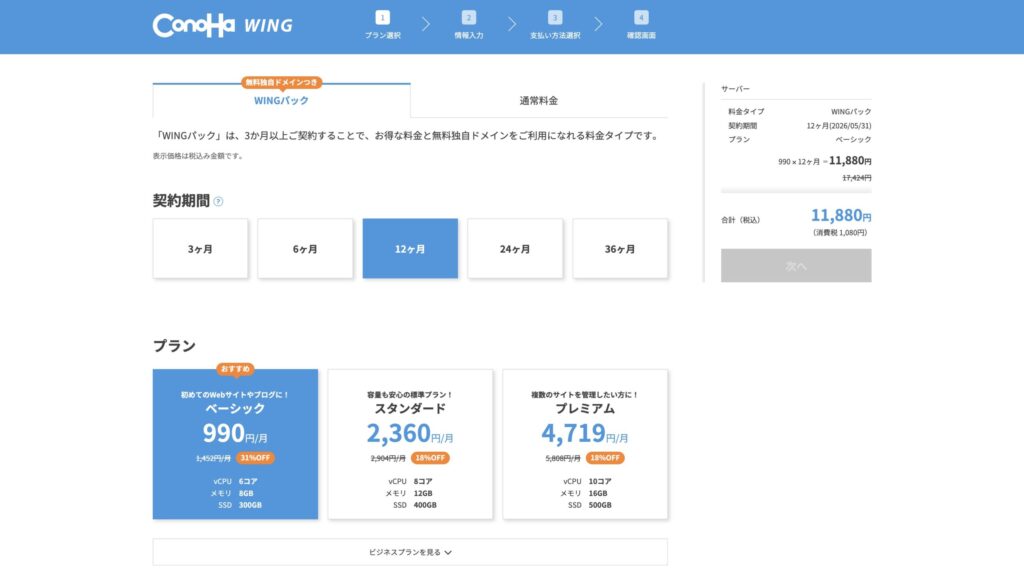Click the step 2 情報入力 indicator
The width and height of the screenshot is (1024, 584).
point(469,25)
